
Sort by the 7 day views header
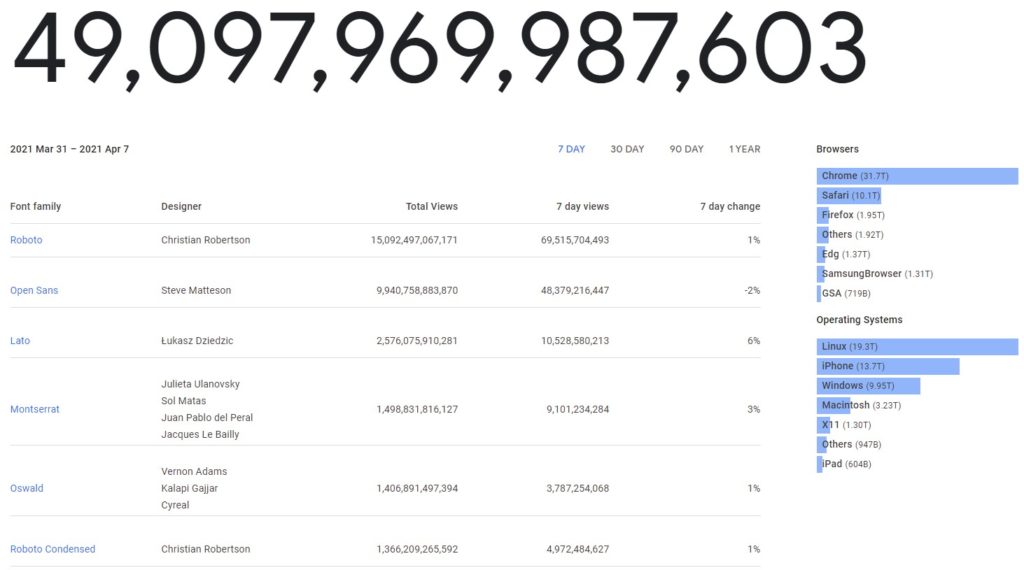tap(583, 206)
